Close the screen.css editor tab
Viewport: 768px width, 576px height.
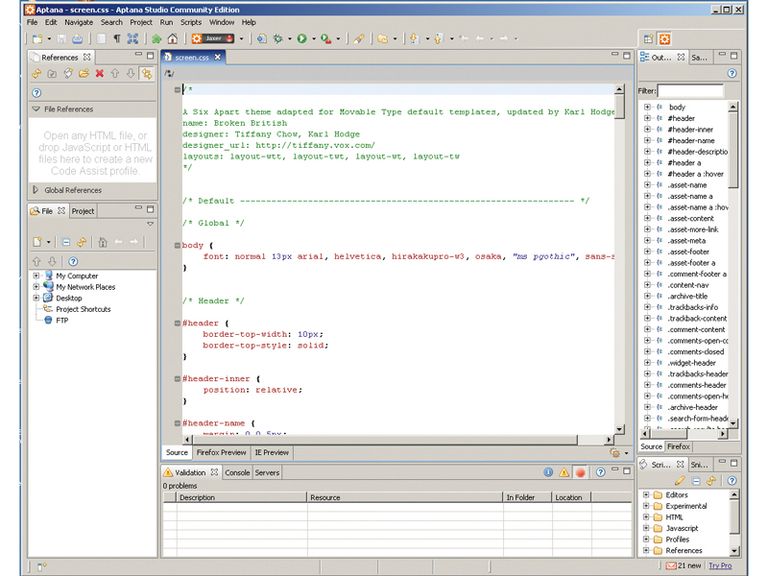[x=217, y=57]
